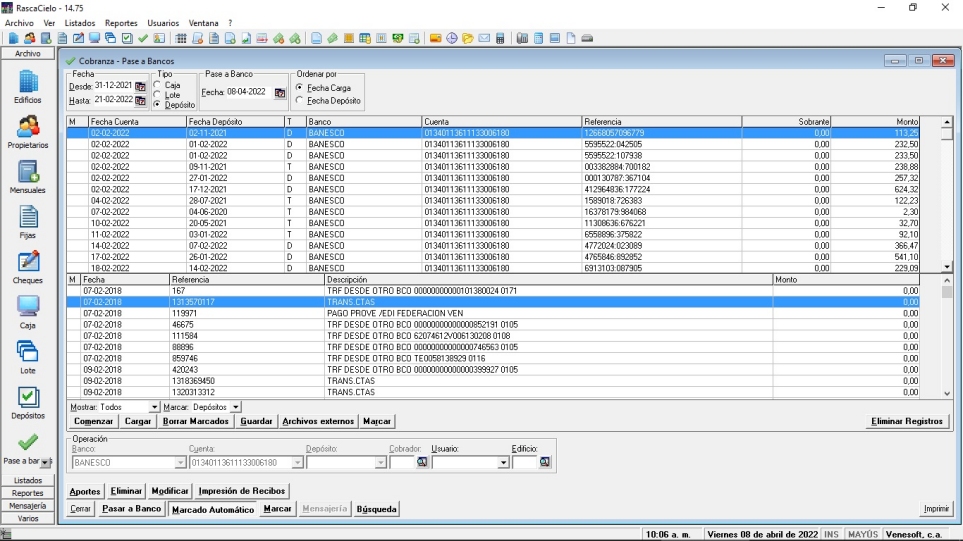963x541 pixels.
Task: Open Lote sidebar icon
Action: point(28,357)
